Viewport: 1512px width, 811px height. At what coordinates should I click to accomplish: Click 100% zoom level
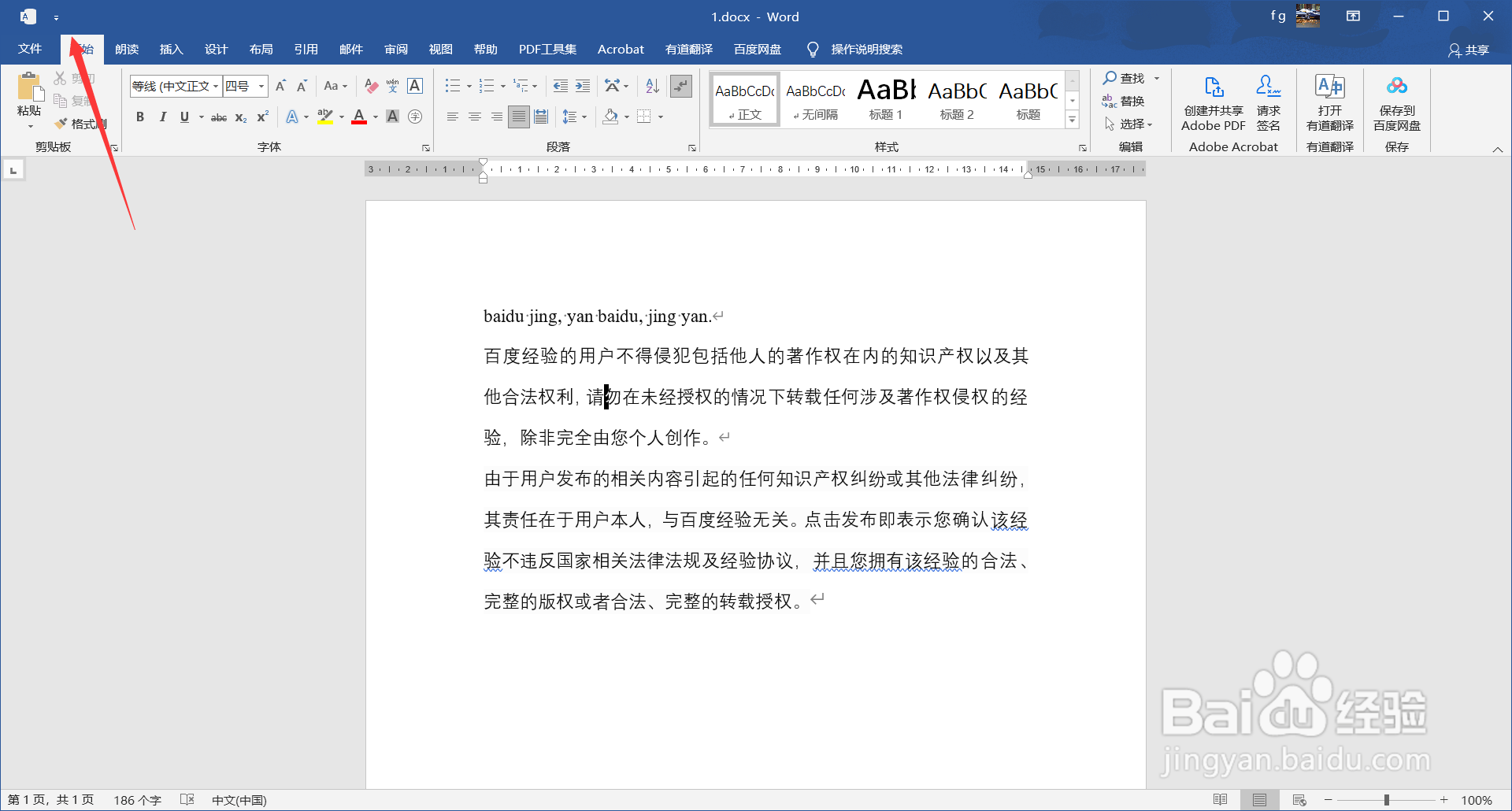click(1477, 800)
